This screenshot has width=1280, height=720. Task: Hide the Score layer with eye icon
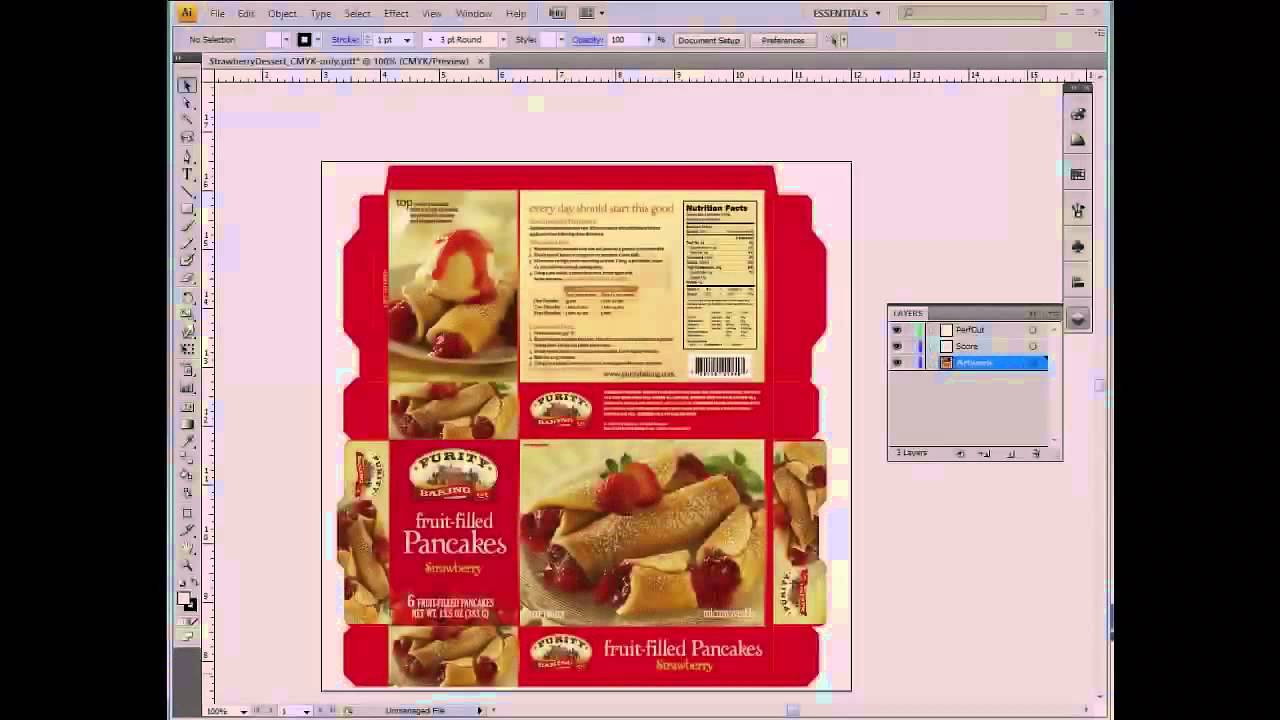[896, 346]
